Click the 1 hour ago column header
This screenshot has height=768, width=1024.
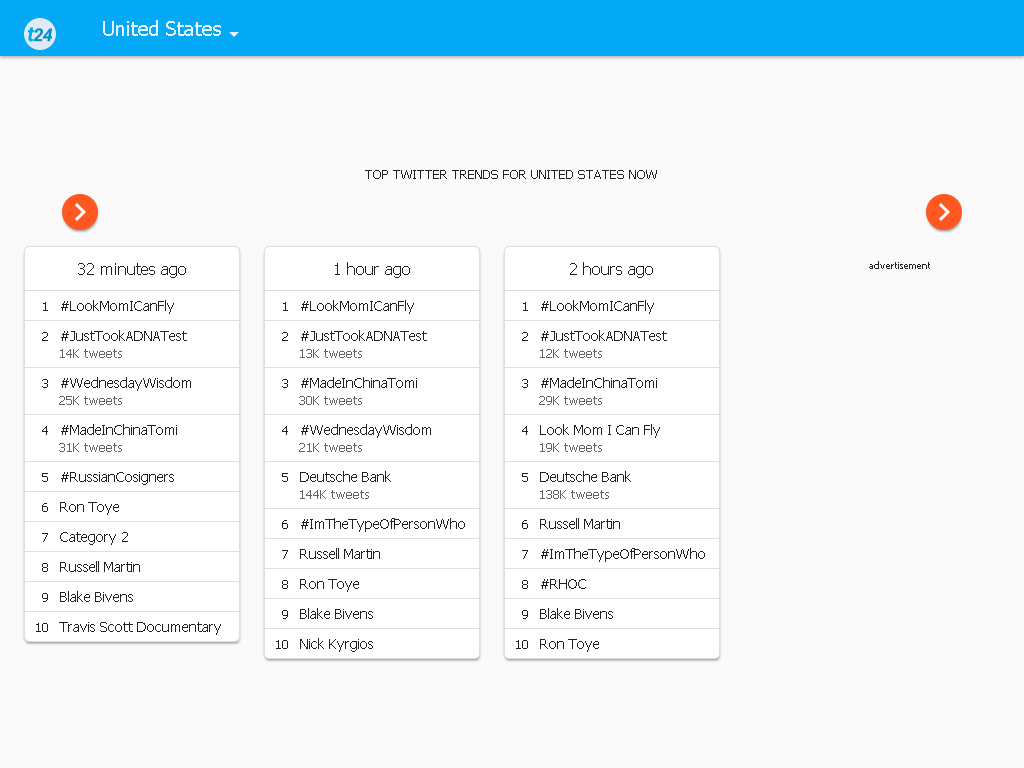tap(372, 269)
